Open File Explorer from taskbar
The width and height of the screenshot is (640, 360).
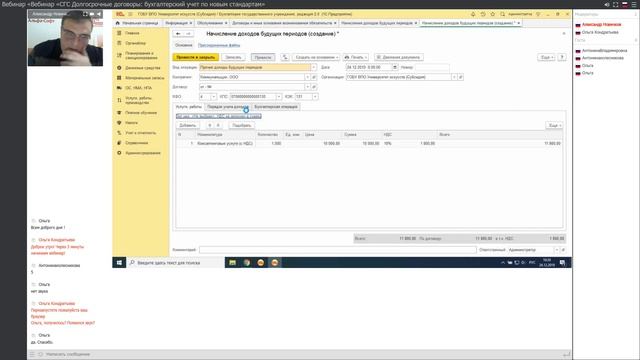[232, 263]
